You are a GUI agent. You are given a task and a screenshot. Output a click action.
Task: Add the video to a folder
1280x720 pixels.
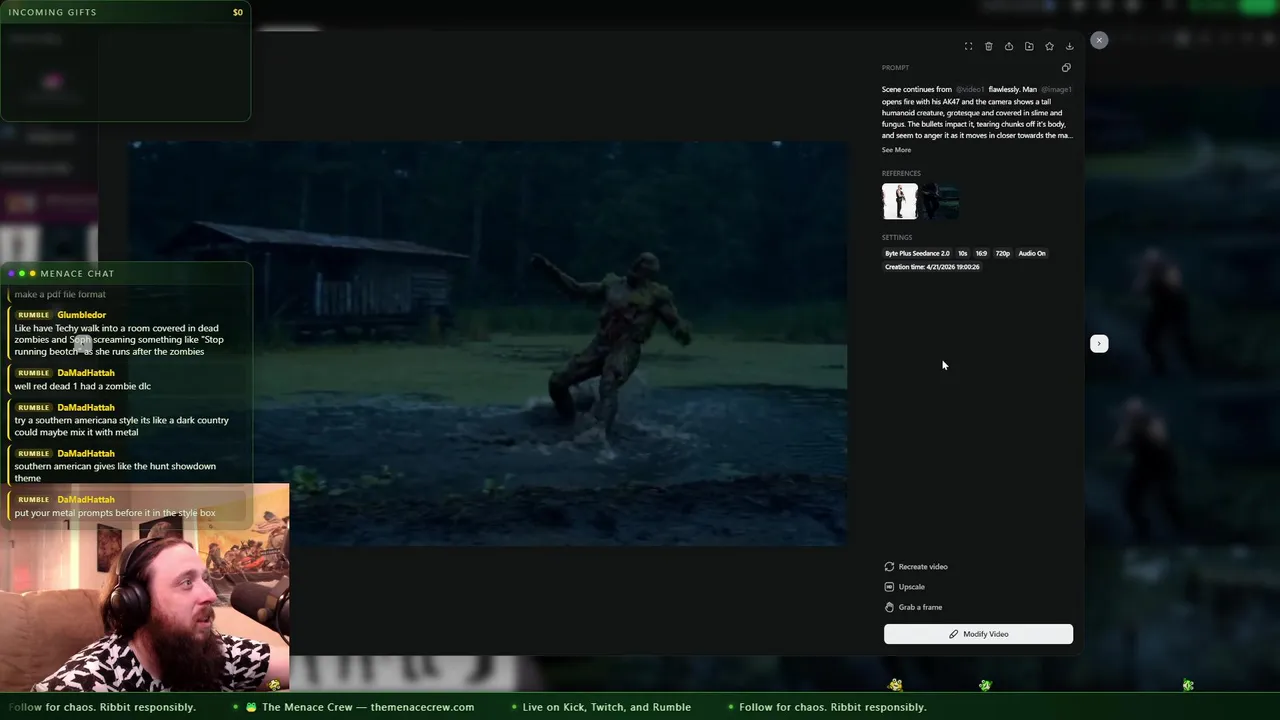1029,46
